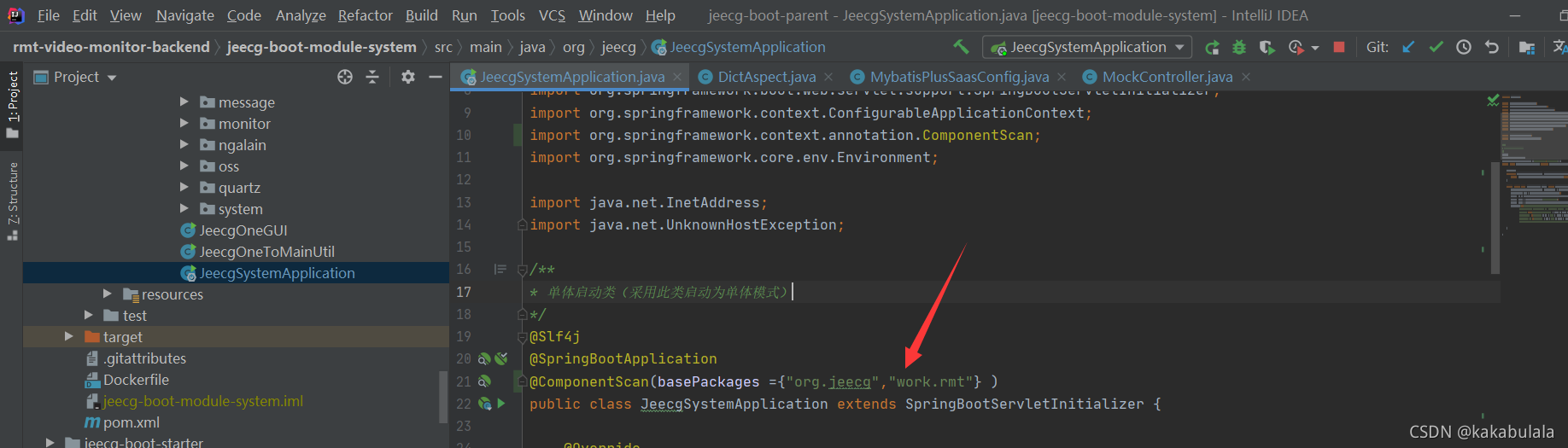
Task: Click JeecgSystemApplication breadcrumb in navigation bar
Action: [739, 47]
